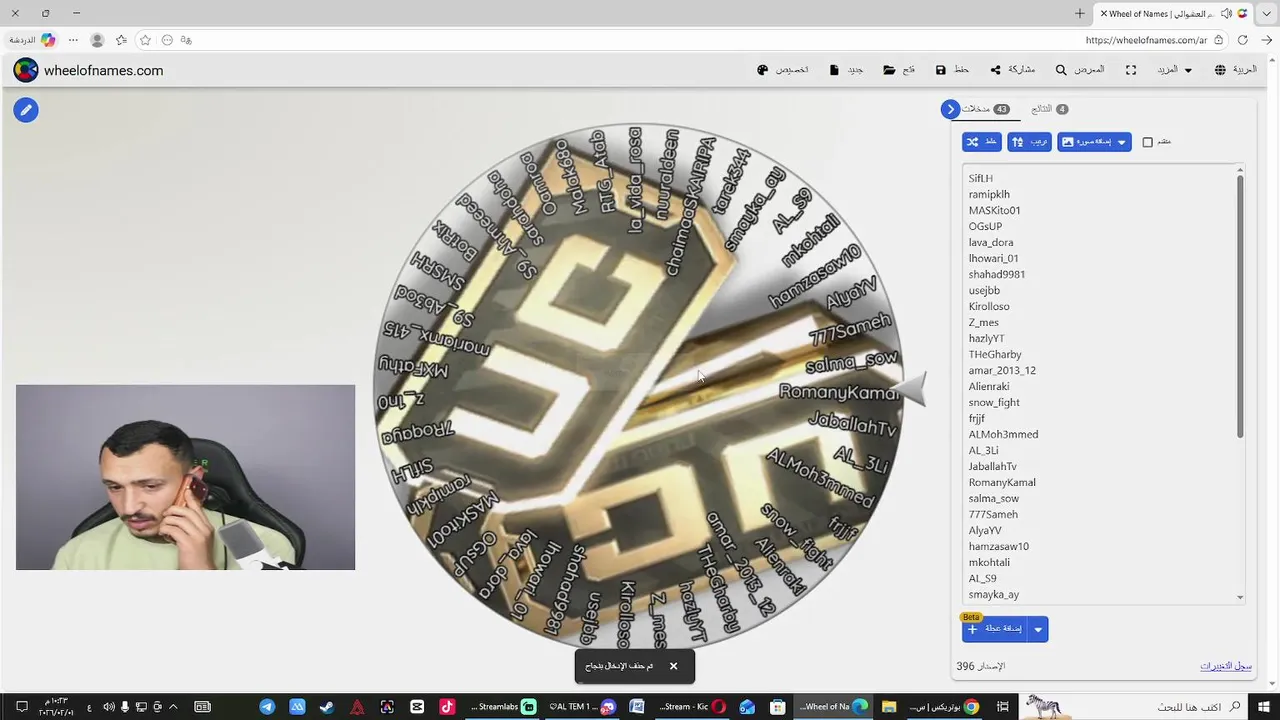This screenshot has width=1280, height=720.
Task: Open the Windows Start menu
Action: (x=1262, y=707)
